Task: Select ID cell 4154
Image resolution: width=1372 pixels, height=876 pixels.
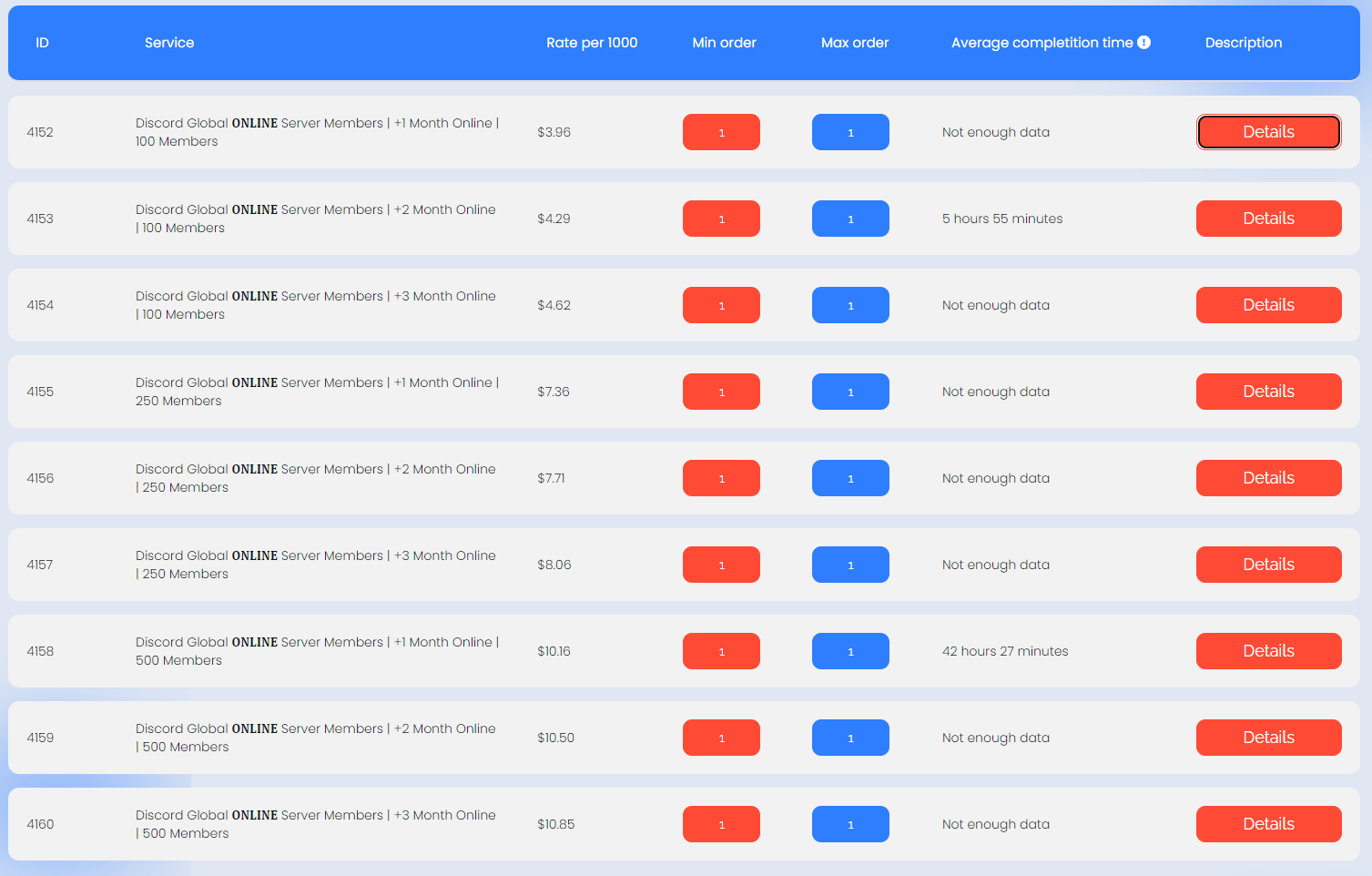Action: (40, 305)
